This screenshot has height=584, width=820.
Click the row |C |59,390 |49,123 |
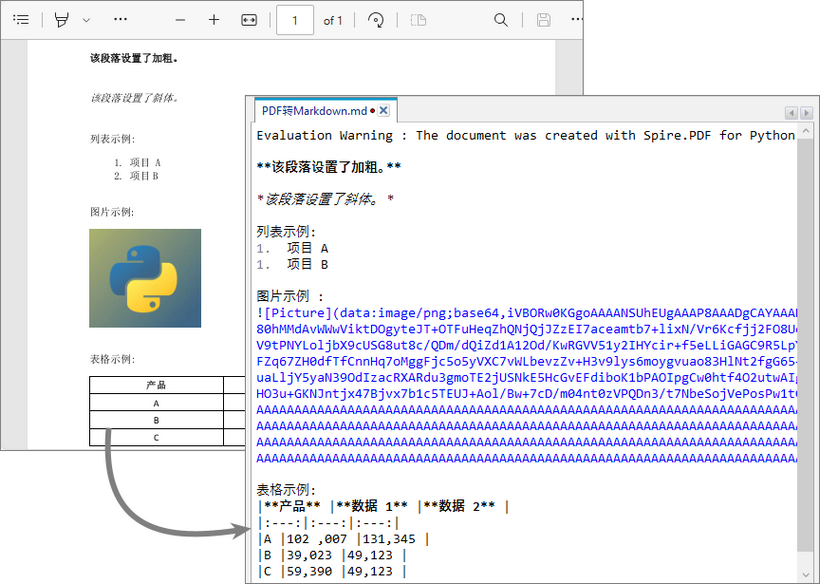[x=332, y=571]
